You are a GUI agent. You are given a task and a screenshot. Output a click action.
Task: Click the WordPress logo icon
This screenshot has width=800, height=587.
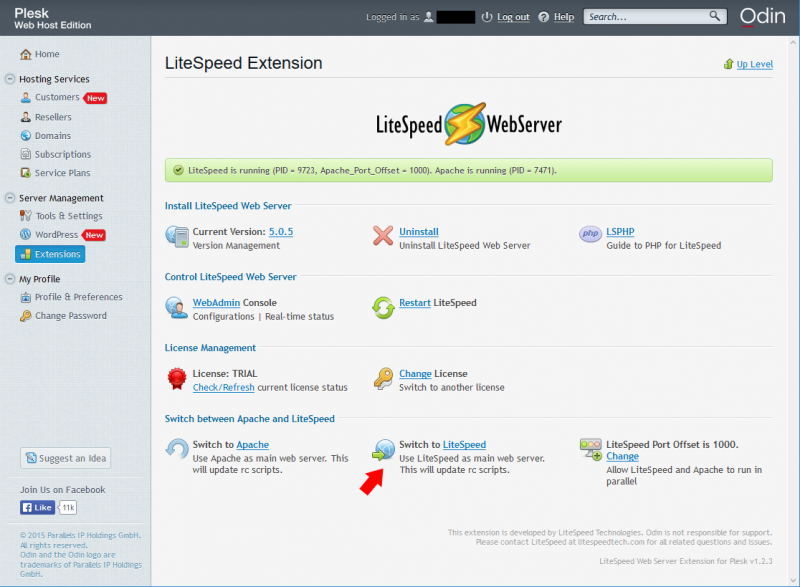(26, 235)
